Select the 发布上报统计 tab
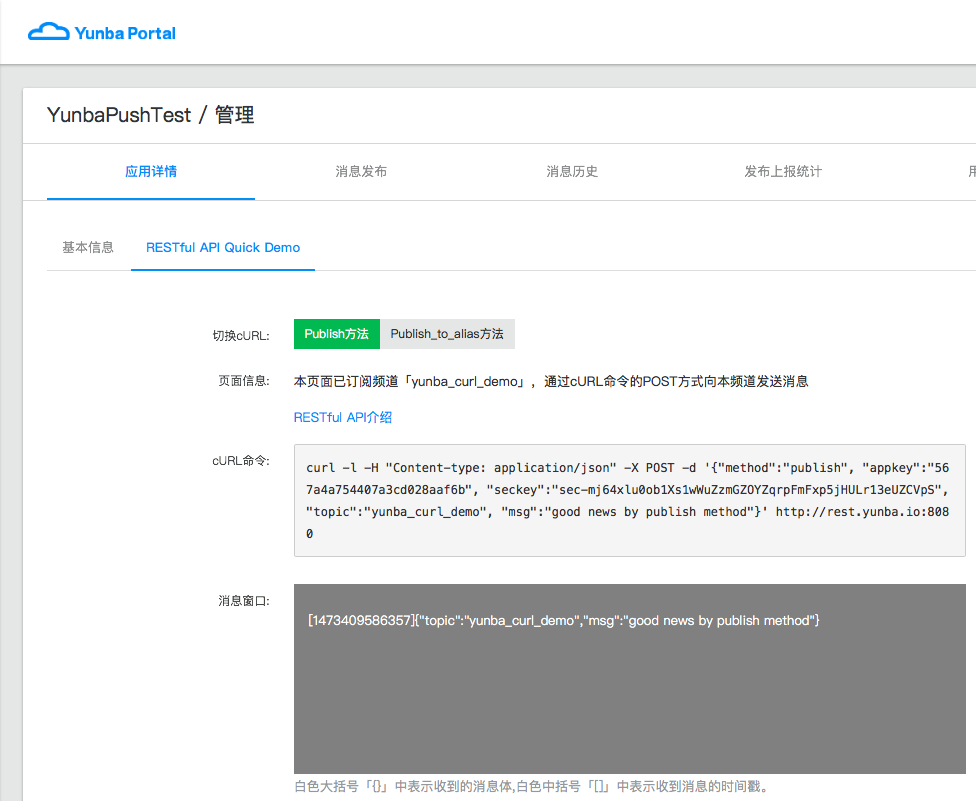Viewport: 976px width, 801px height. click(x=783, y=172)
